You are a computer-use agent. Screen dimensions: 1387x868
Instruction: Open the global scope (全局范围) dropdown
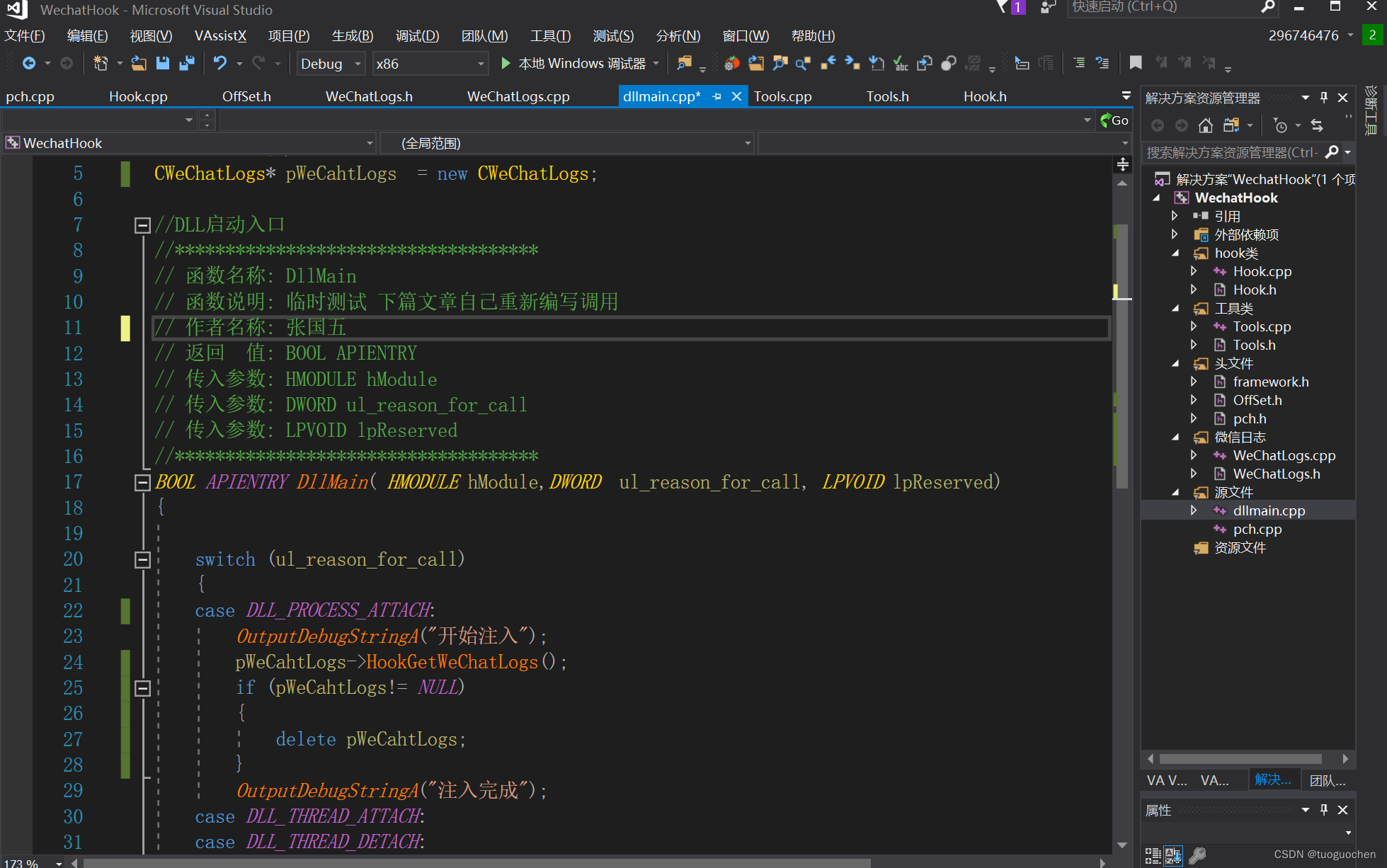tap(566, 144)
